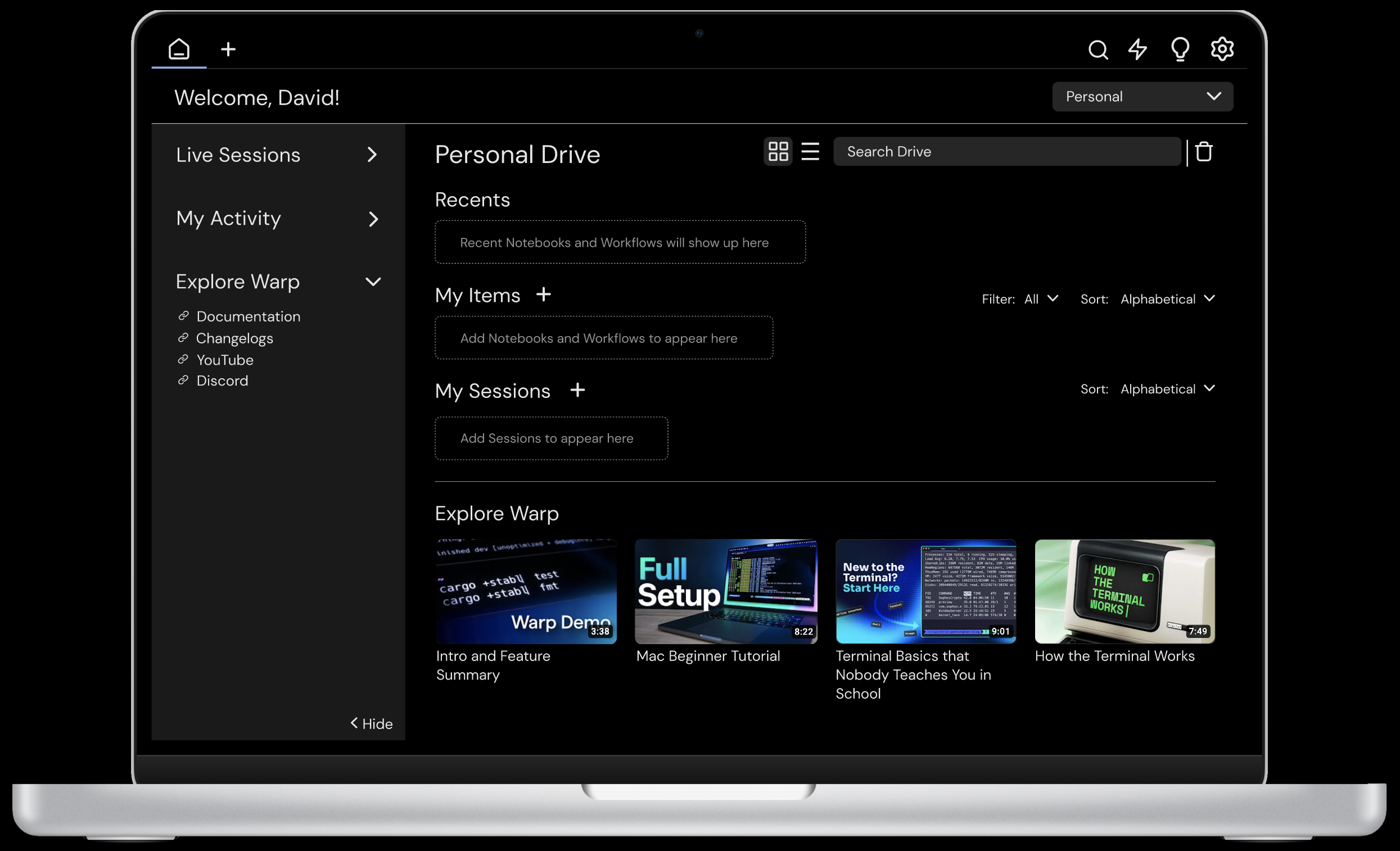This screenshot has height=851, width=1400.
Task: Open Documentation link
Action: tap(249, 316)
